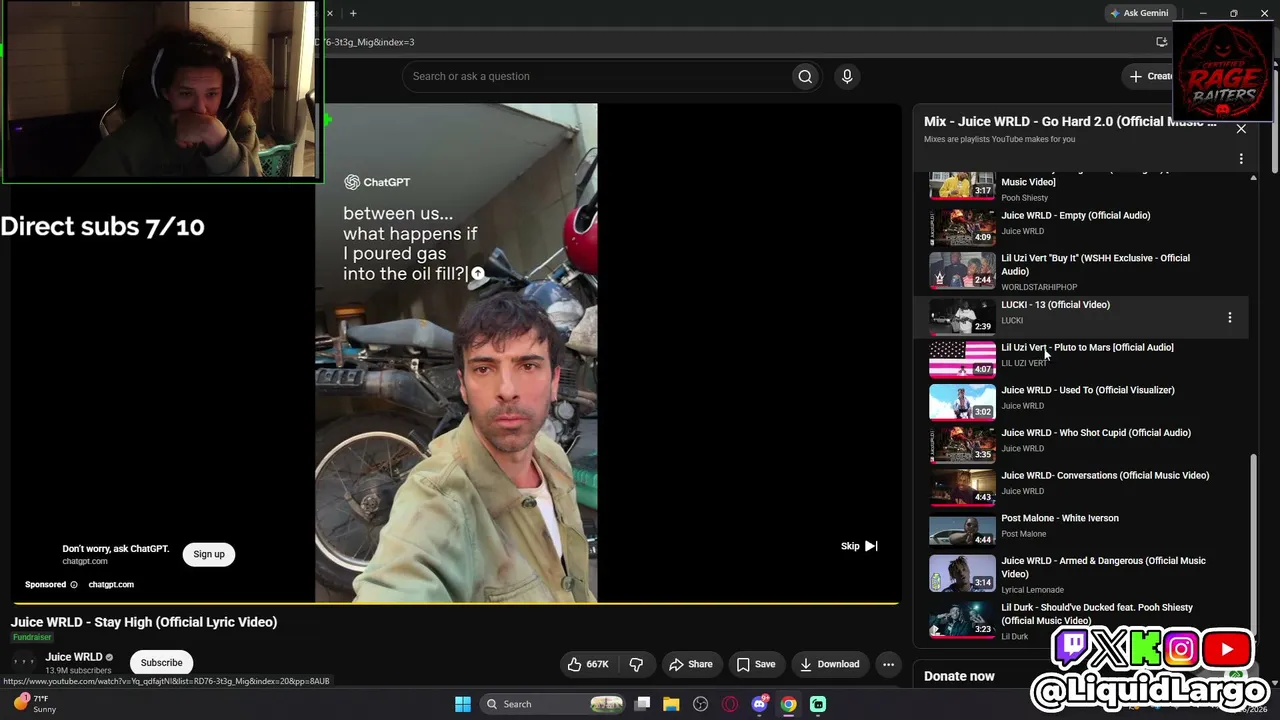Click the Search or ask a question field
Viewport: 1280px width, 720px height.
[596, 76]
